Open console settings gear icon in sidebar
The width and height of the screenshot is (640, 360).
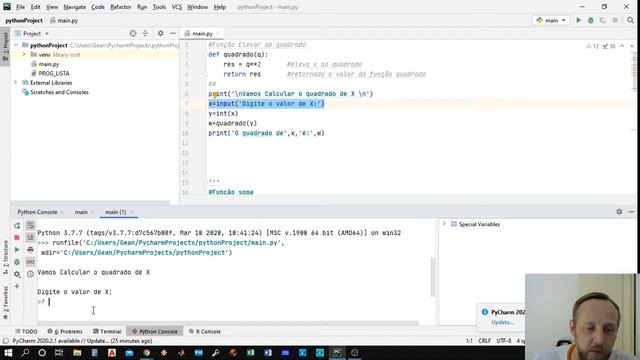(17, 274)
